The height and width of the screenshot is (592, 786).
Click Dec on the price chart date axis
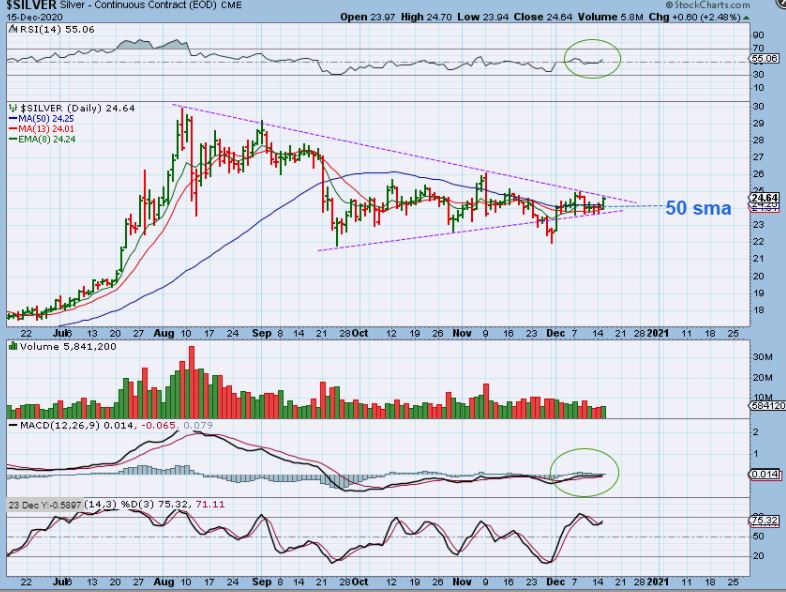click(x=555, y=333)
